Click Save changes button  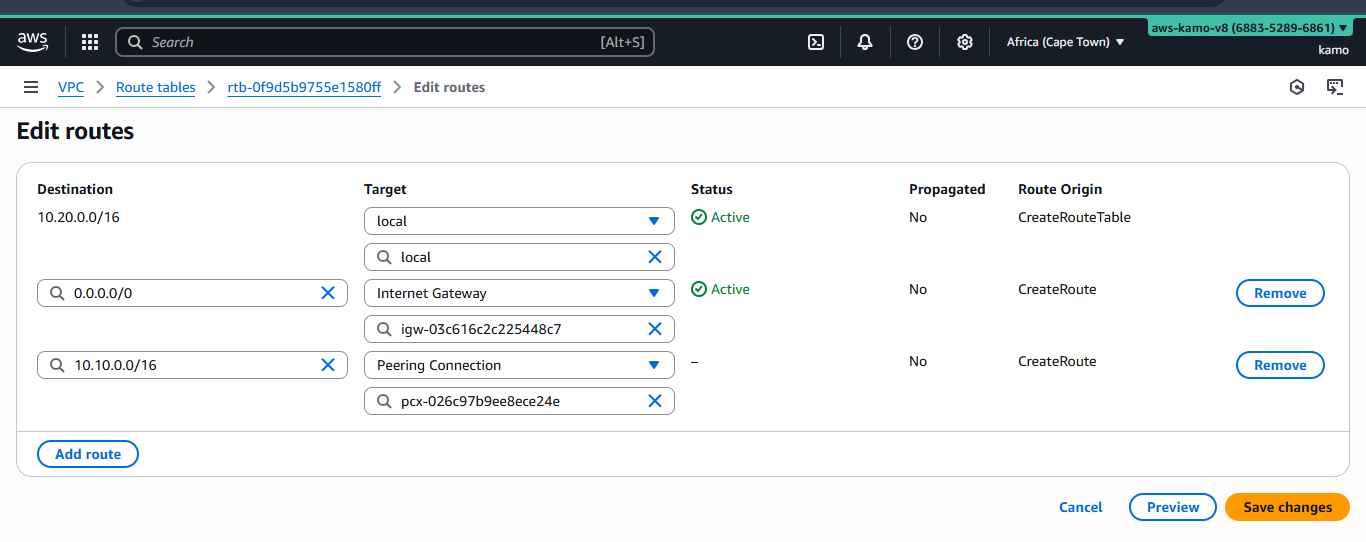click(x=1287, y=507)
